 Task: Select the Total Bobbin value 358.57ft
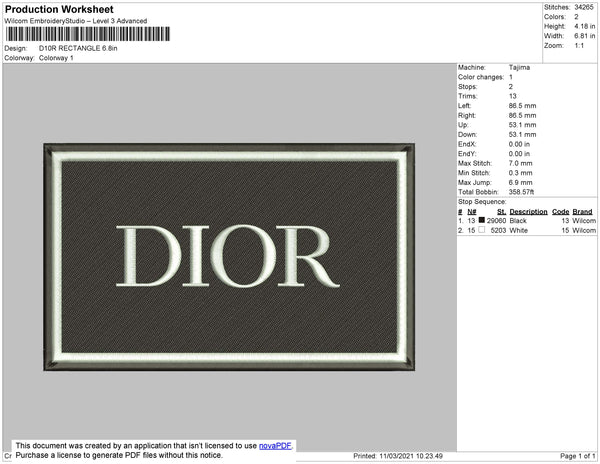tap(521, 192)
